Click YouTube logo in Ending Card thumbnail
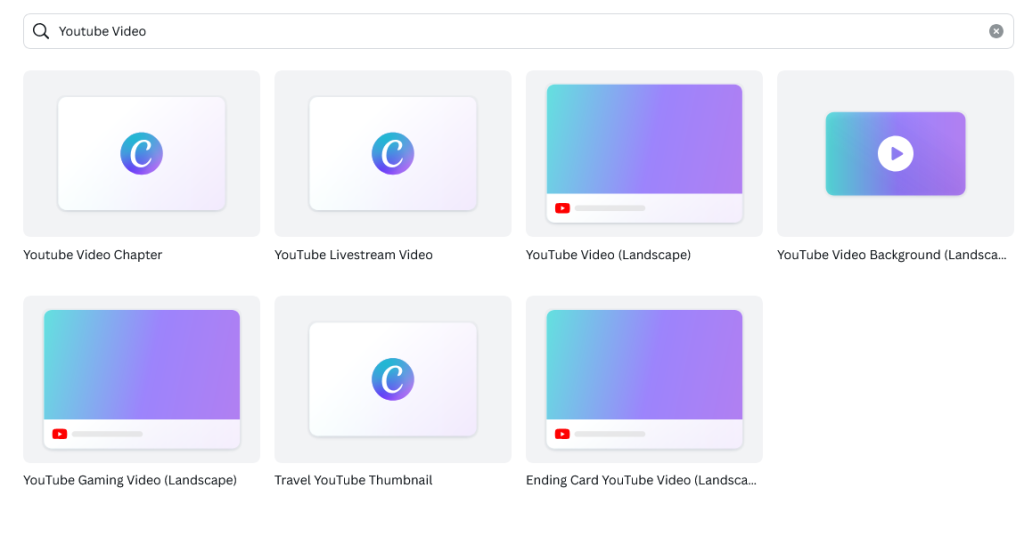 click(562, 434)
